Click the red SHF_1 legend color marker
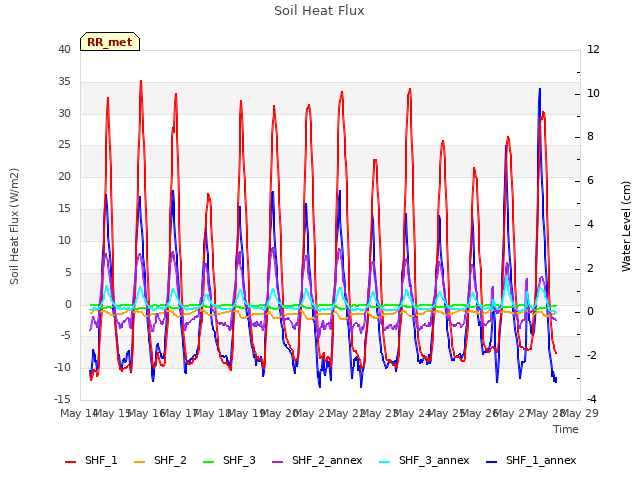Viewport: 640px width, 480px height. point(71,462)
